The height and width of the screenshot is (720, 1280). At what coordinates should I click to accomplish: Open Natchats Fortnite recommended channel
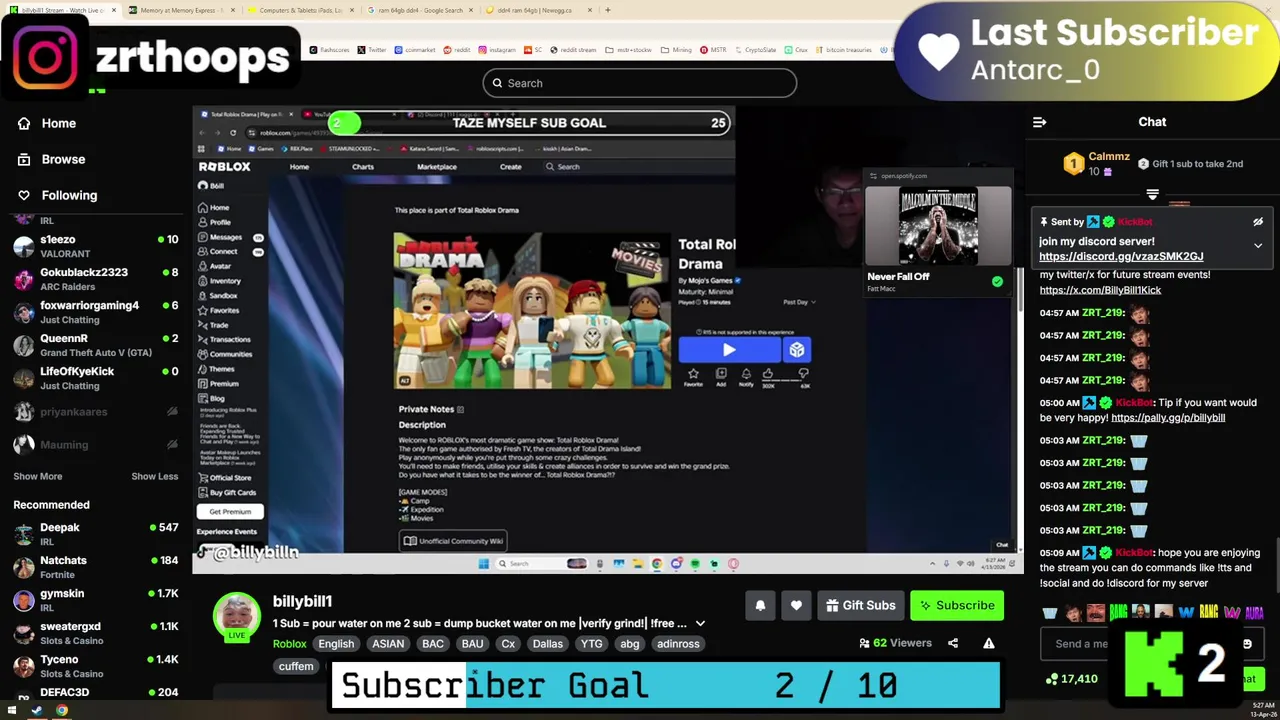click(96, 567)
